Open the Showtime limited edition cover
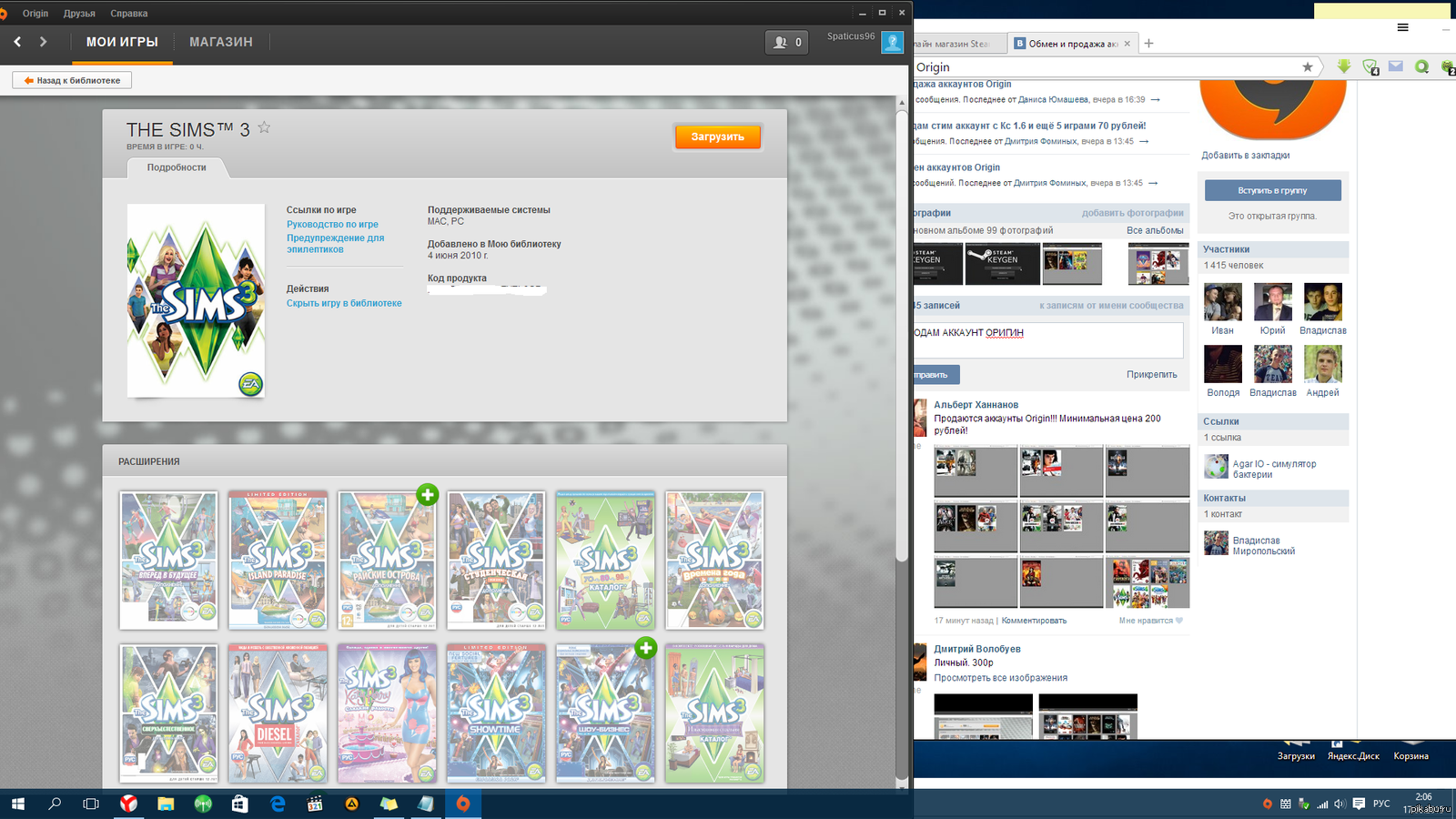1456x819 pixels. pos(496,713)
